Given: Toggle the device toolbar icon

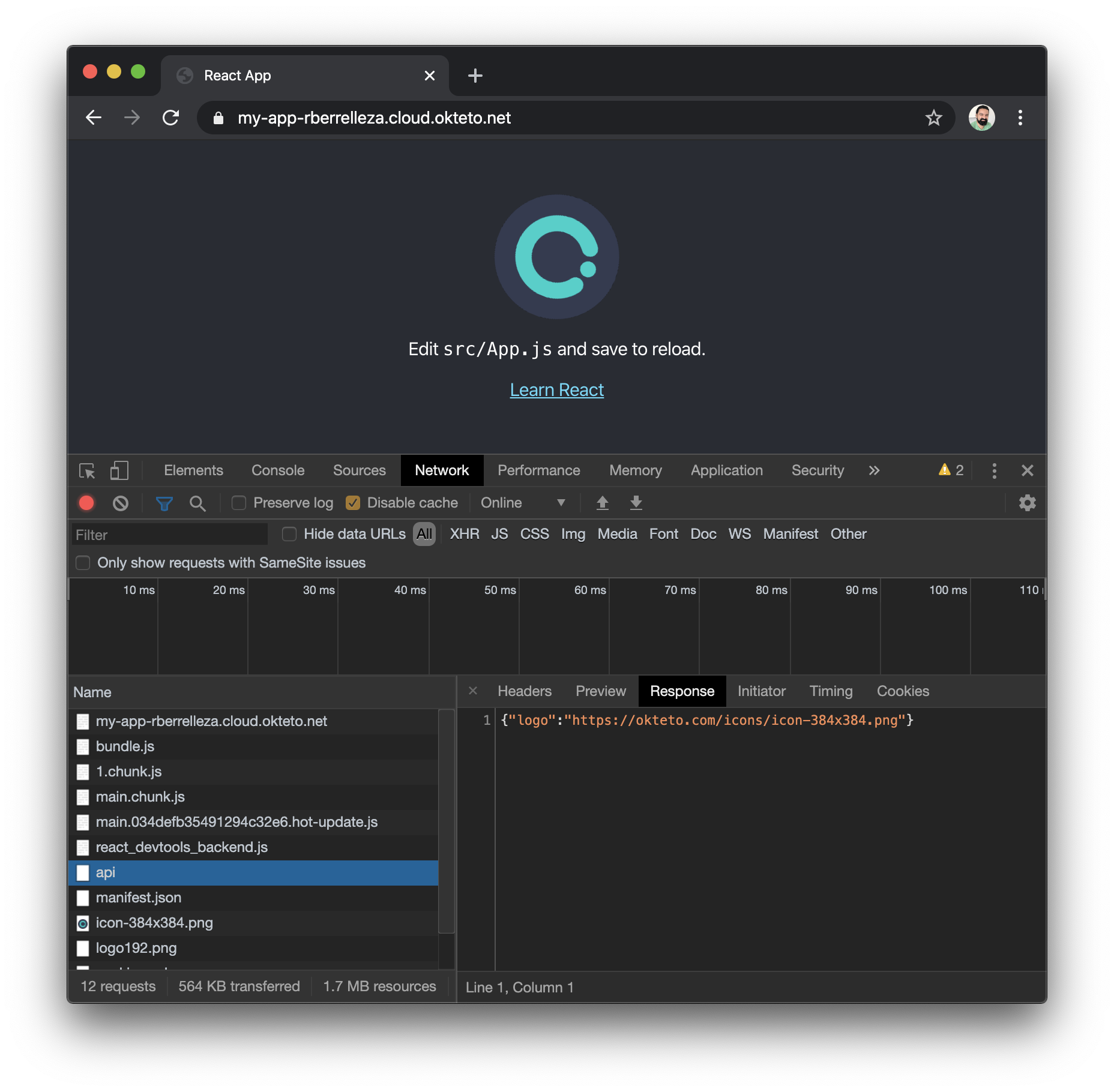Looking at the screenshot, I should point(119,471).
